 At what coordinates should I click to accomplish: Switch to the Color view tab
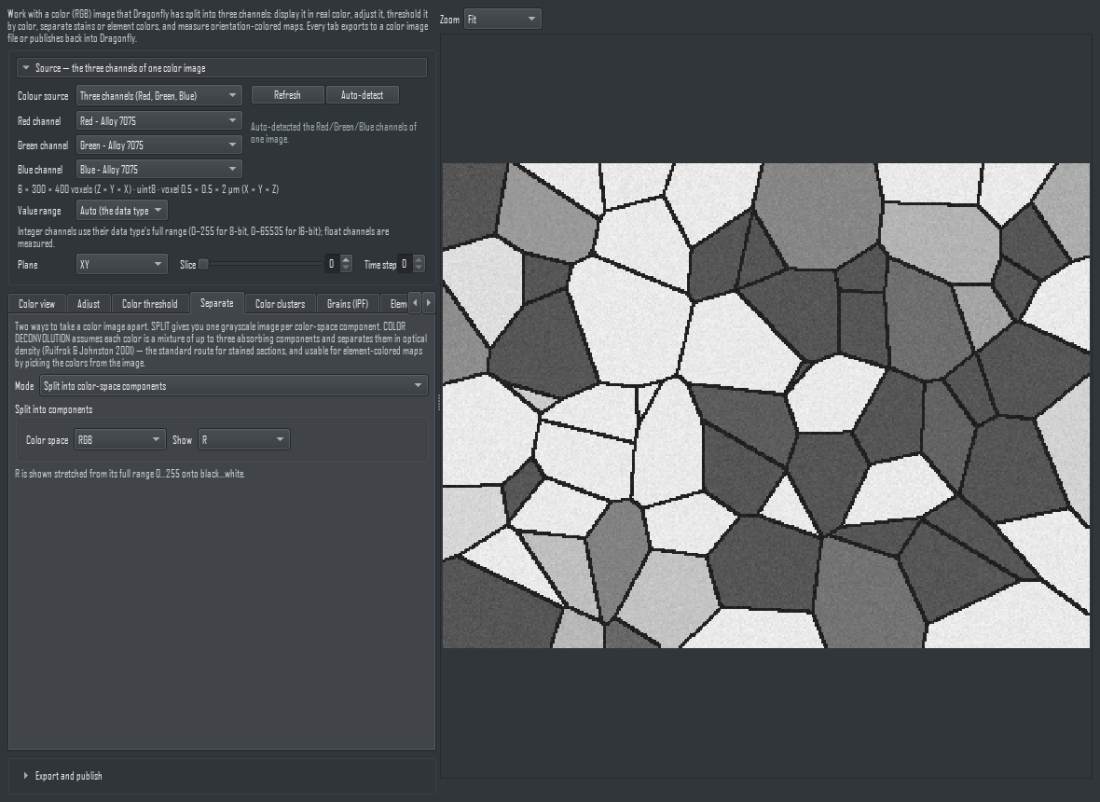point(36,304)
